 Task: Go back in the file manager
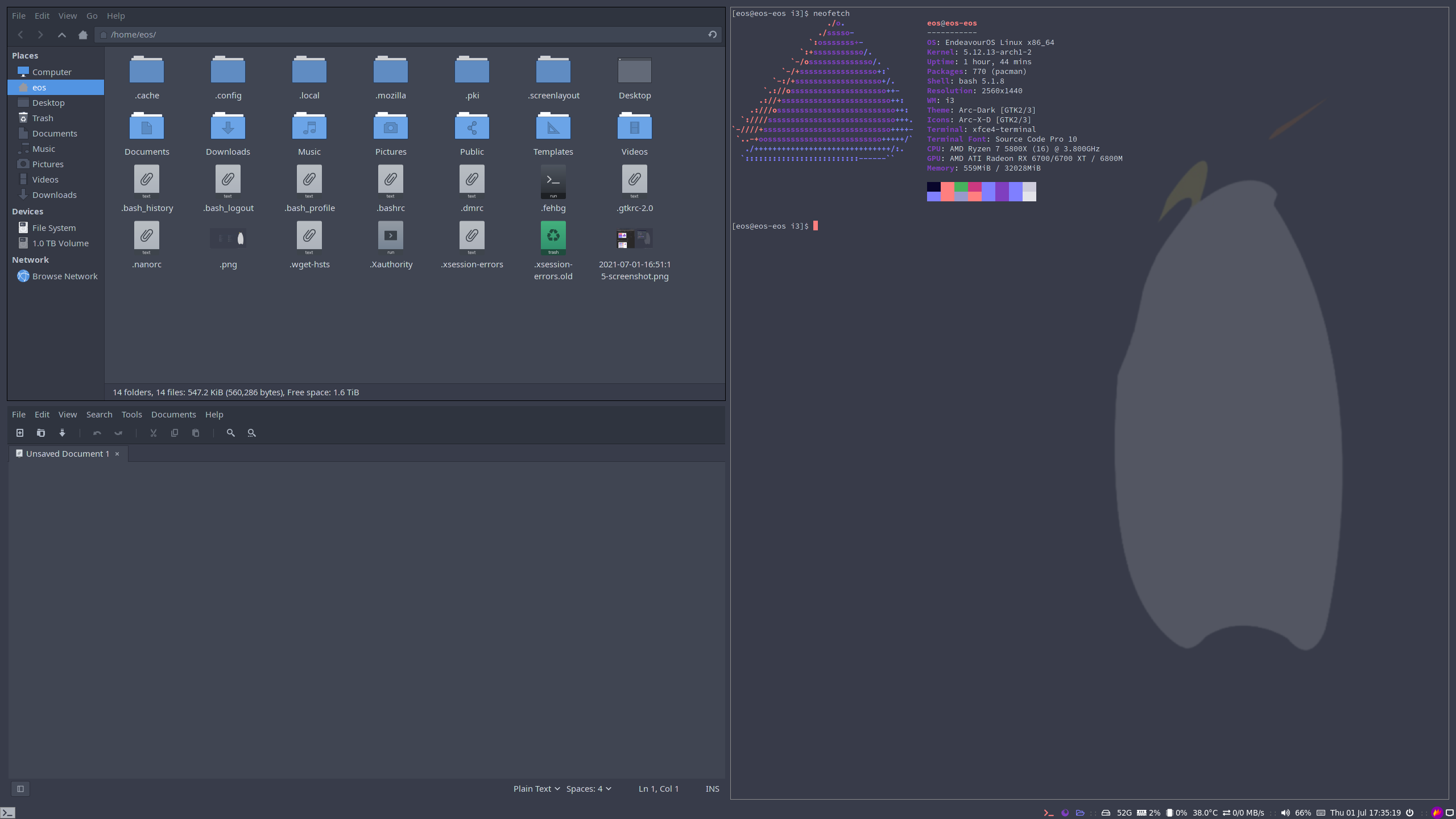20,35
